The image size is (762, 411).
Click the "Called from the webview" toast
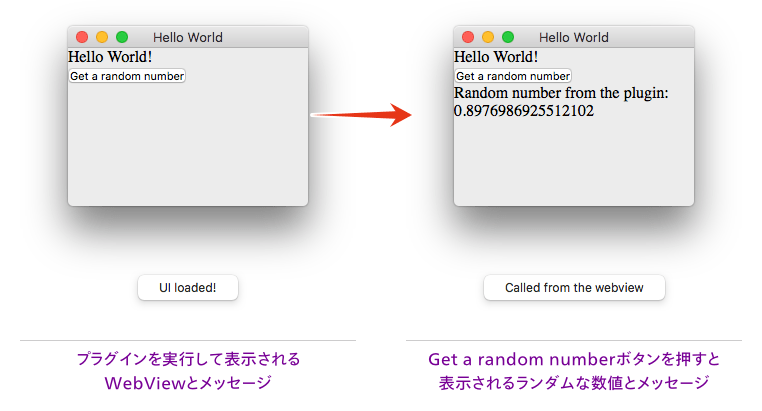point(573,288)
